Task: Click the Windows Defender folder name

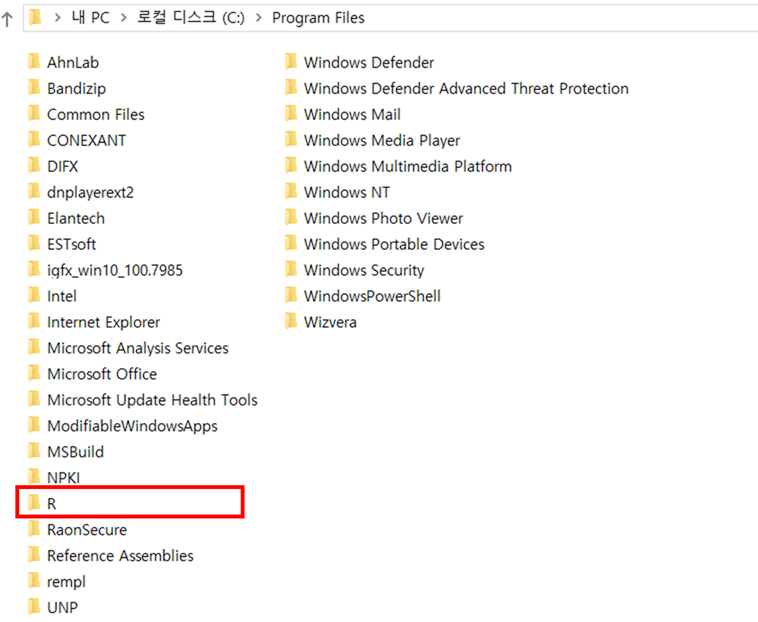Action: coord(369,62)
